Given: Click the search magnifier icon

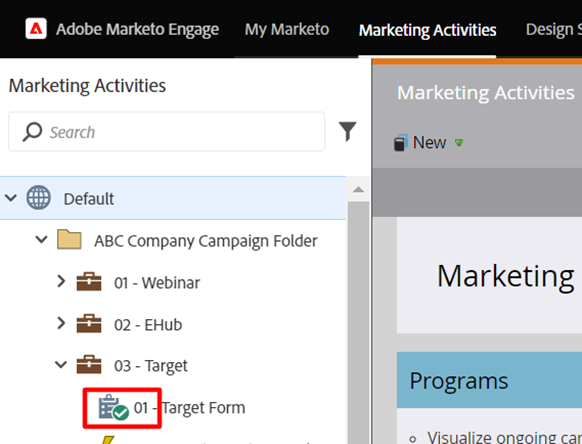Looking at the screenshot, I should 32,132.
